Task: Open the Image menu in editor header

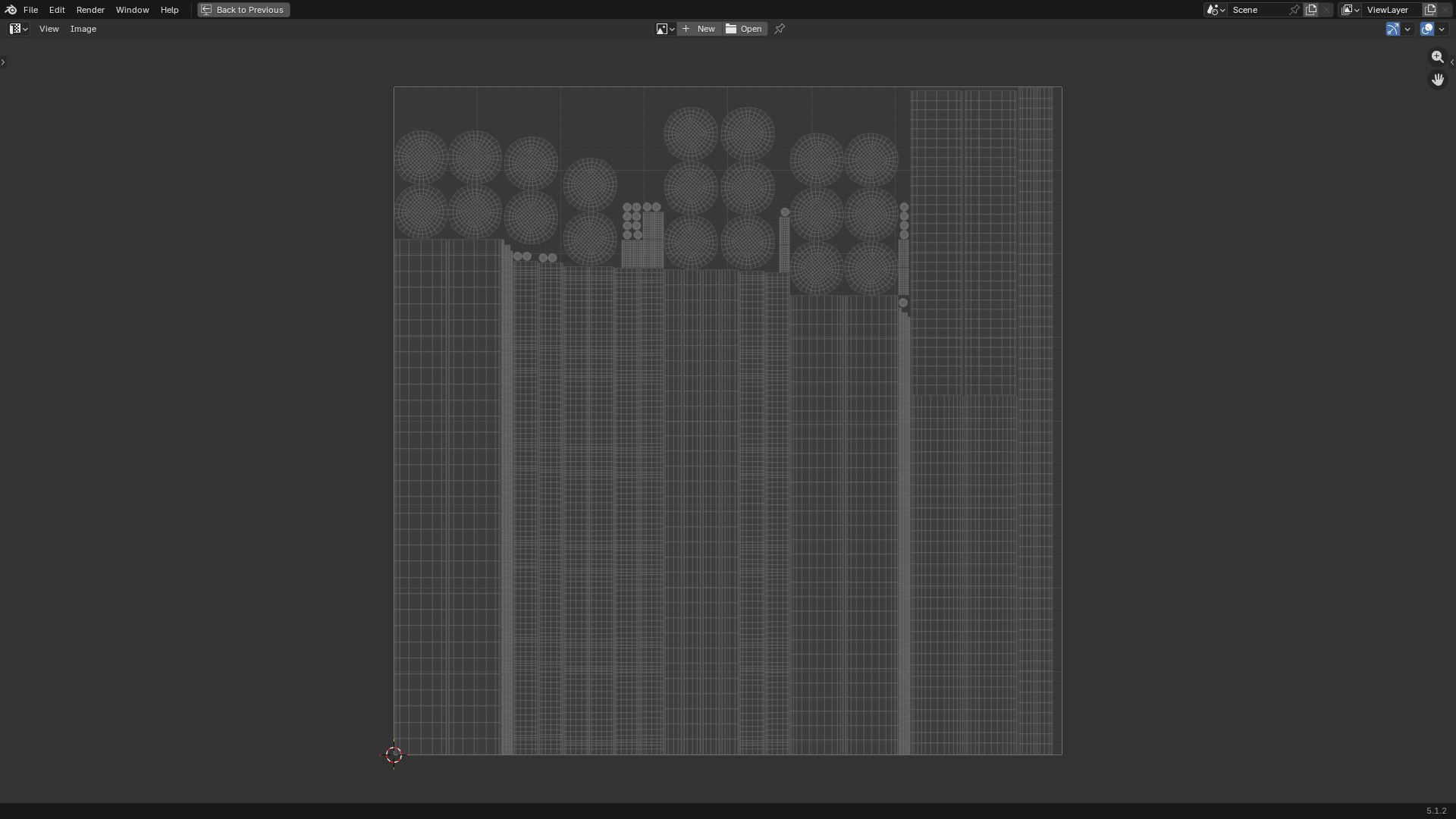Action: (83, 29)
